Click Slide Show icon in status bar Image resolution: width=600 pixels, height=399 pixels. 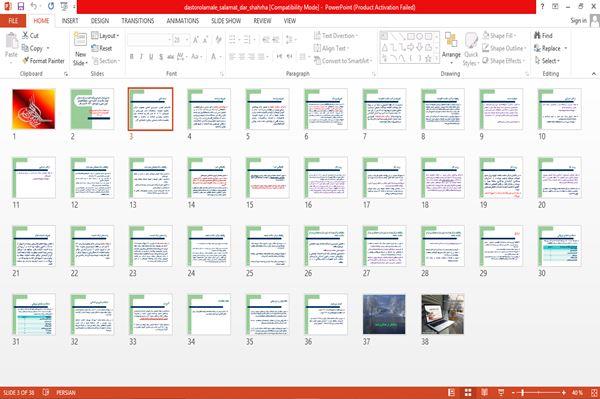(501, 392)
